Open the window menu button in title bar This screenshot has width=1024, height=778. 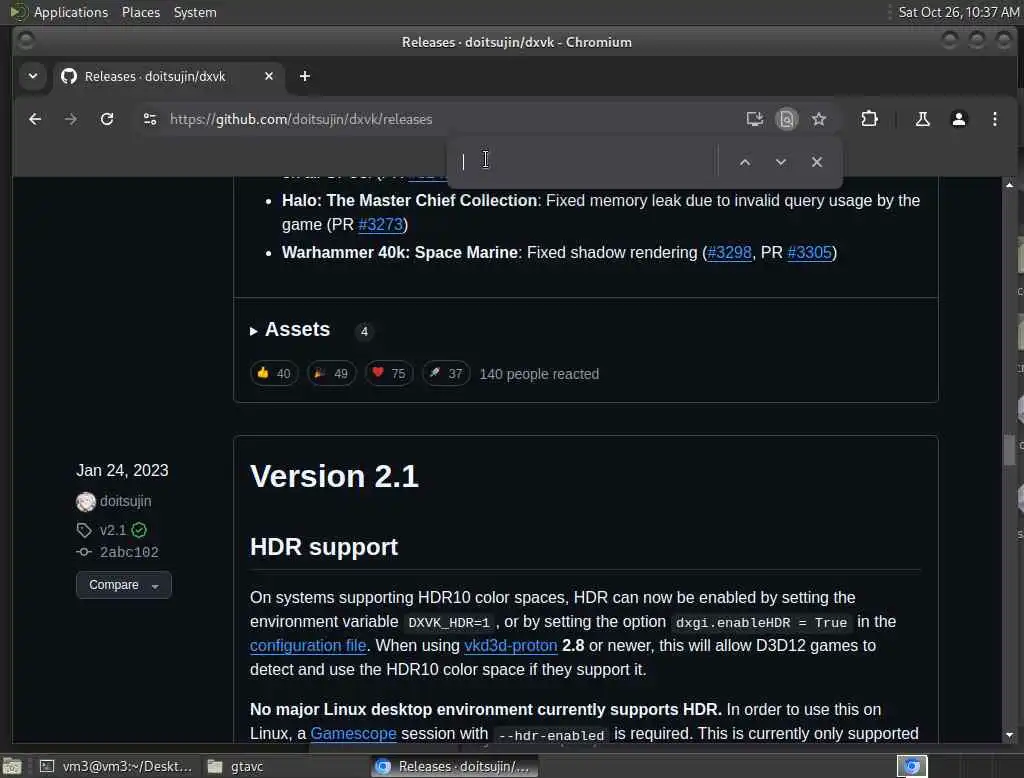click(x=26, y=42)
